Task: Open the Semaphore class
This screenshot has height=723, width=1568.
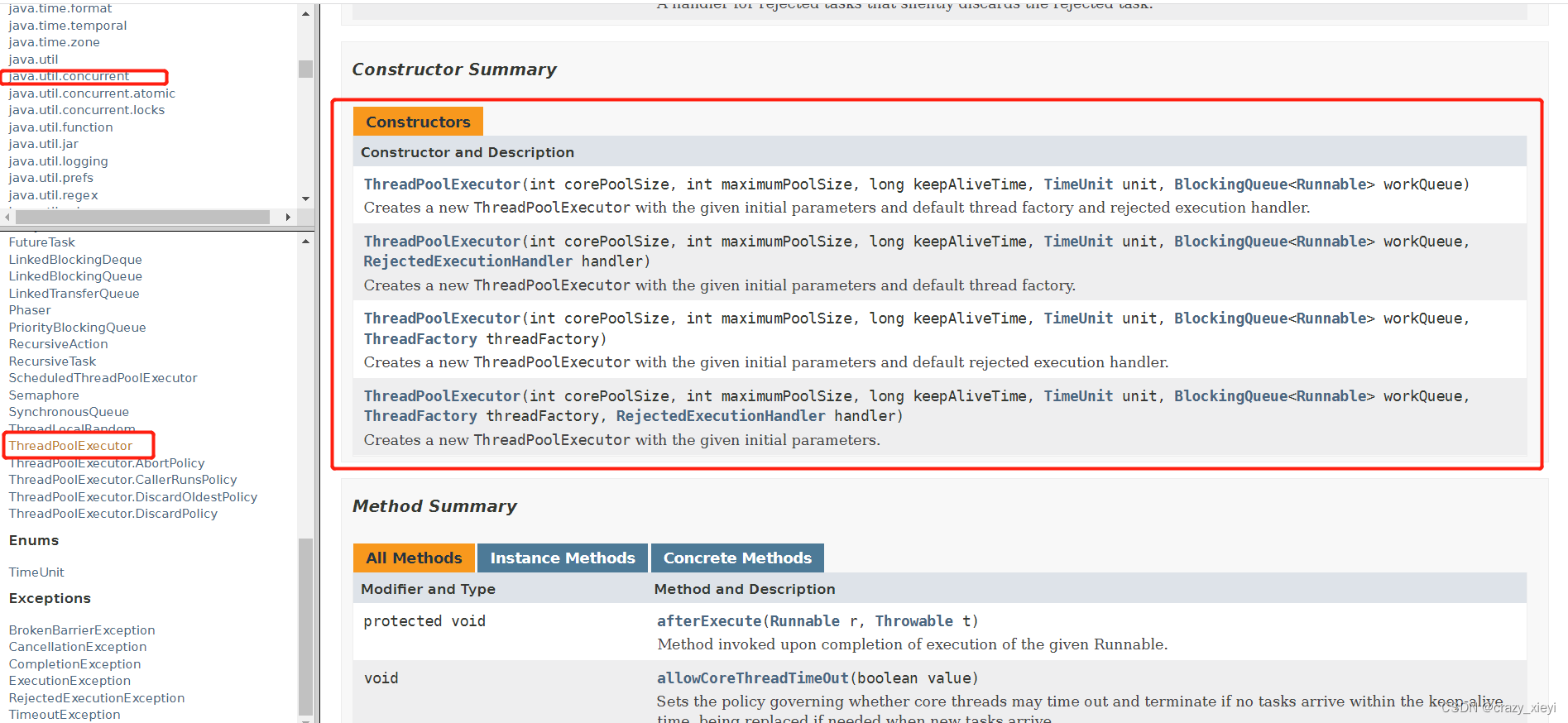Action: 44,395
